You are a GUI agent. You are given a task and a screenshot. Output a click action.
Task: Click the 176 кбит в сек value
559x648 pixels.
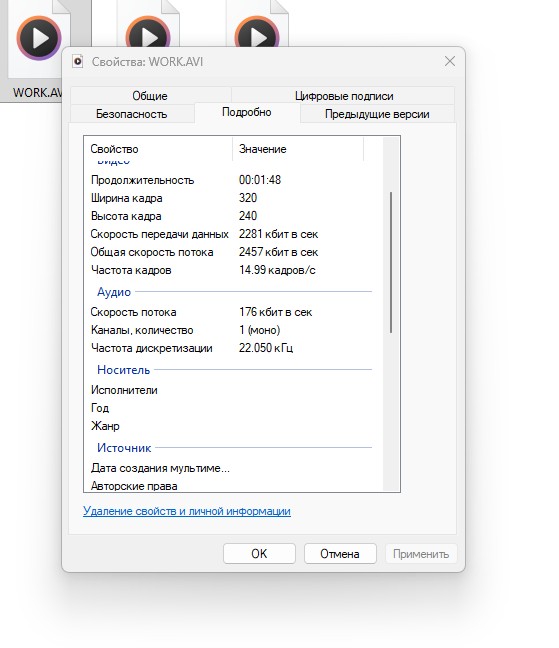275,312
